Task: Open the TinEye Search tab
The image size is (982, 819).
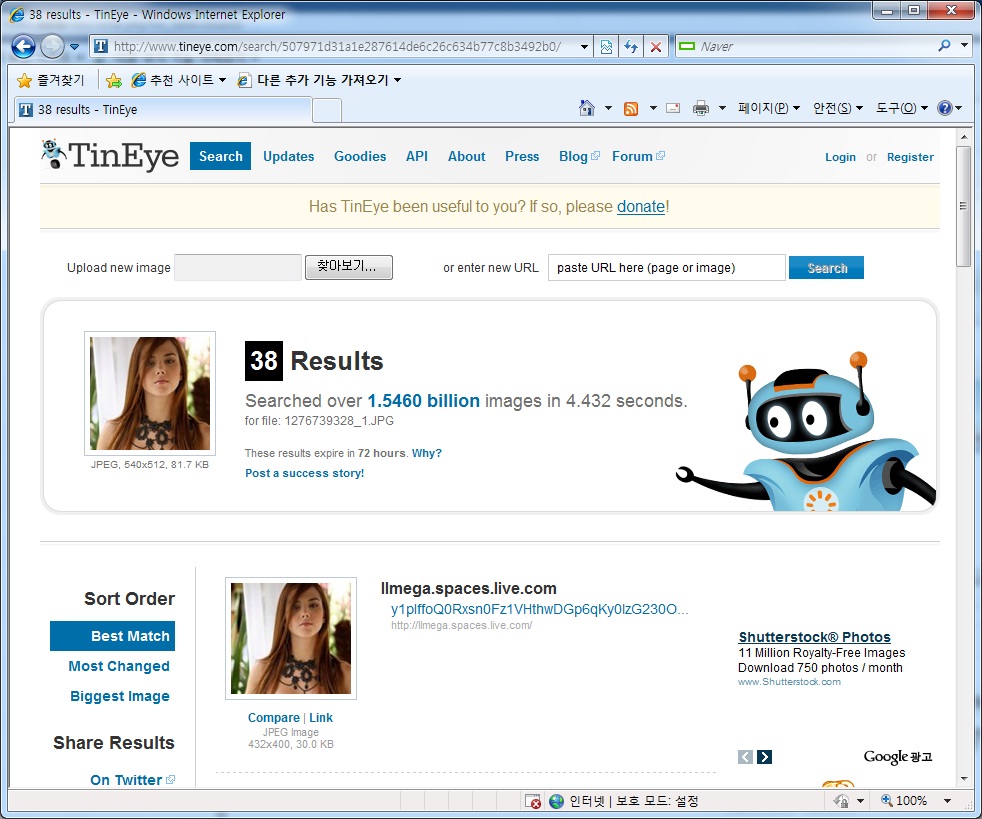Action: point(220,157)
